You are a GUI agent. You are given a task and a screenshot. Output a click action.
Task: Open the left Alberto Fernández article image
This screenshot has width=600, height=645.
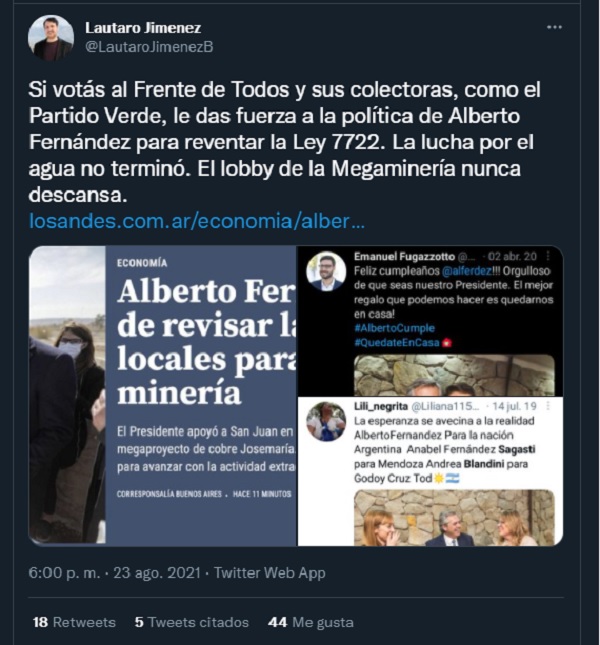tap(162, 396)
